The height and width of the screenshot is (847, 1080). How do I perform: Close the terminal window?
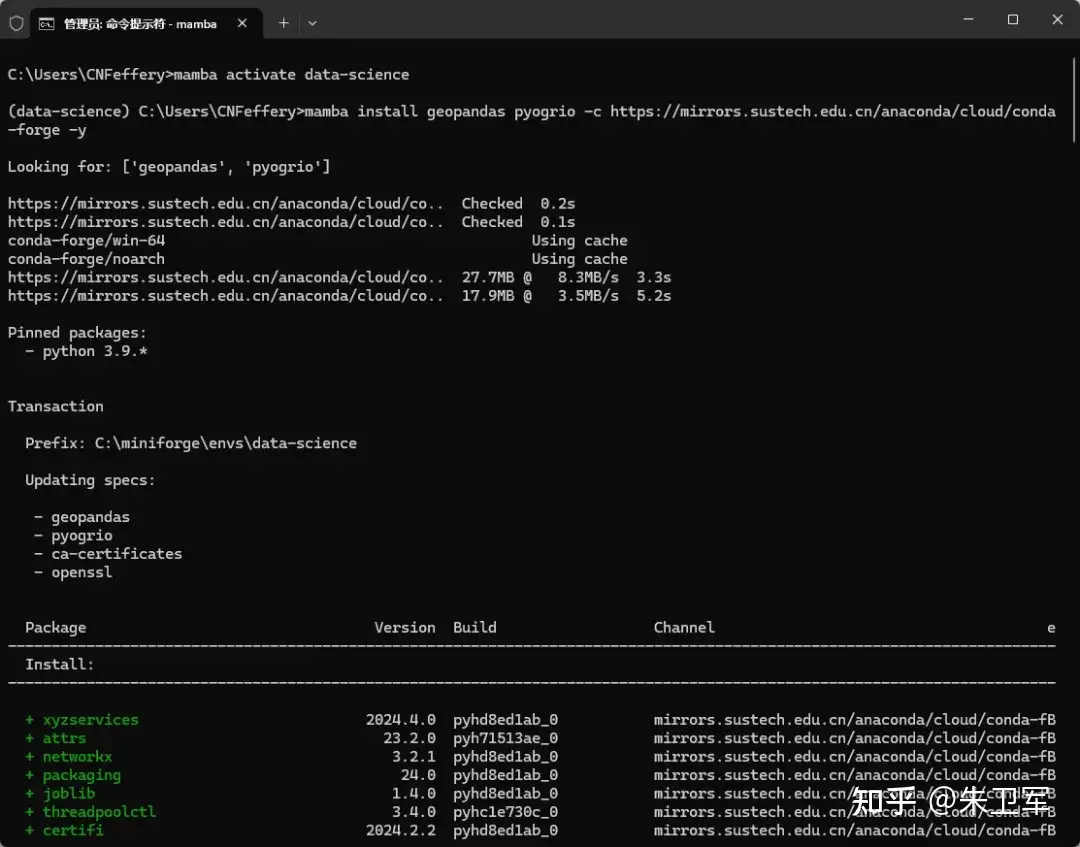(1057, 19)
